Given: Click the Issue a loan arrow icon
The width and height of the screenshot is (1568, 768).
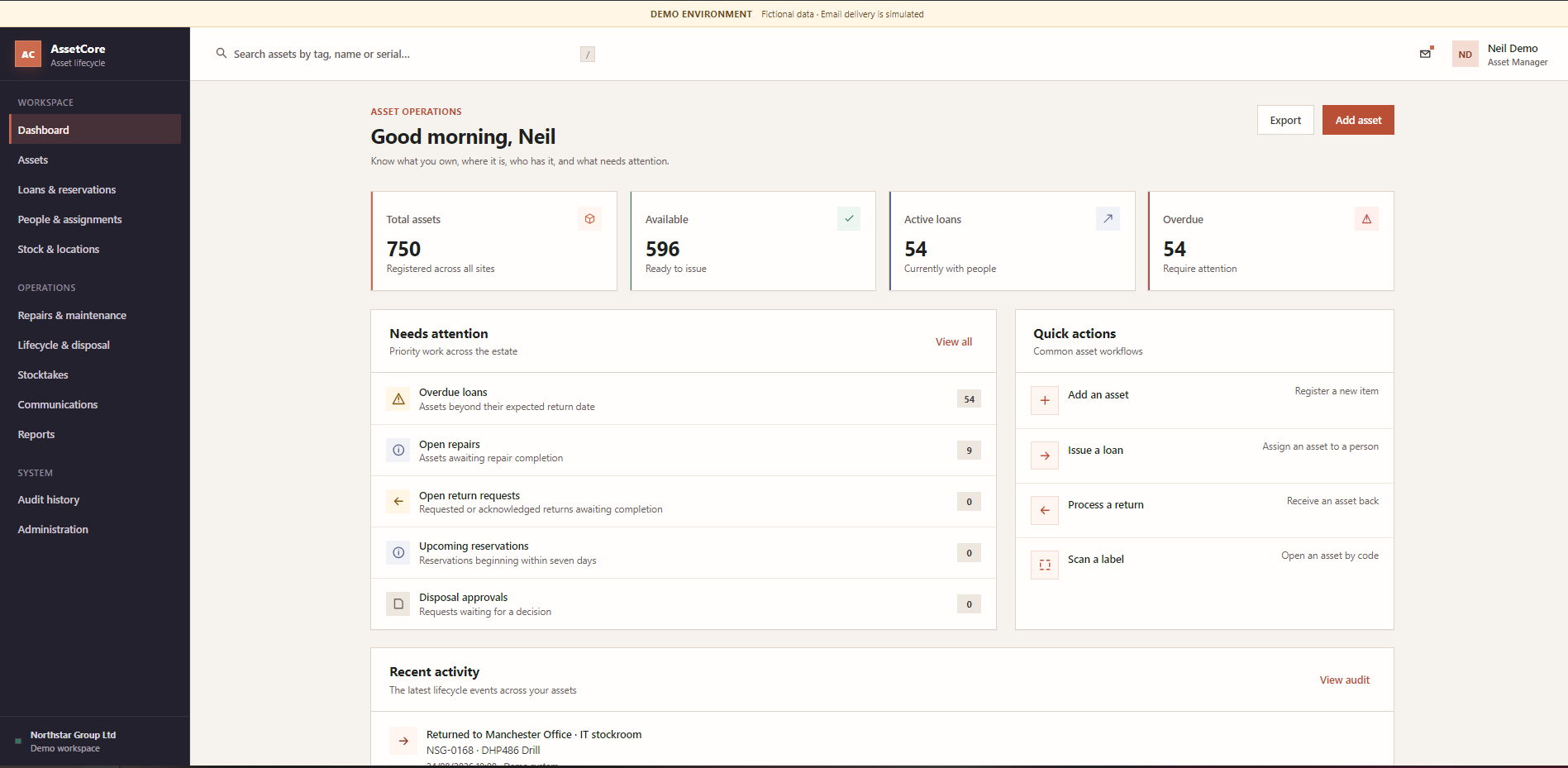Looking at the screenshot, I should tap(1045, 456).
